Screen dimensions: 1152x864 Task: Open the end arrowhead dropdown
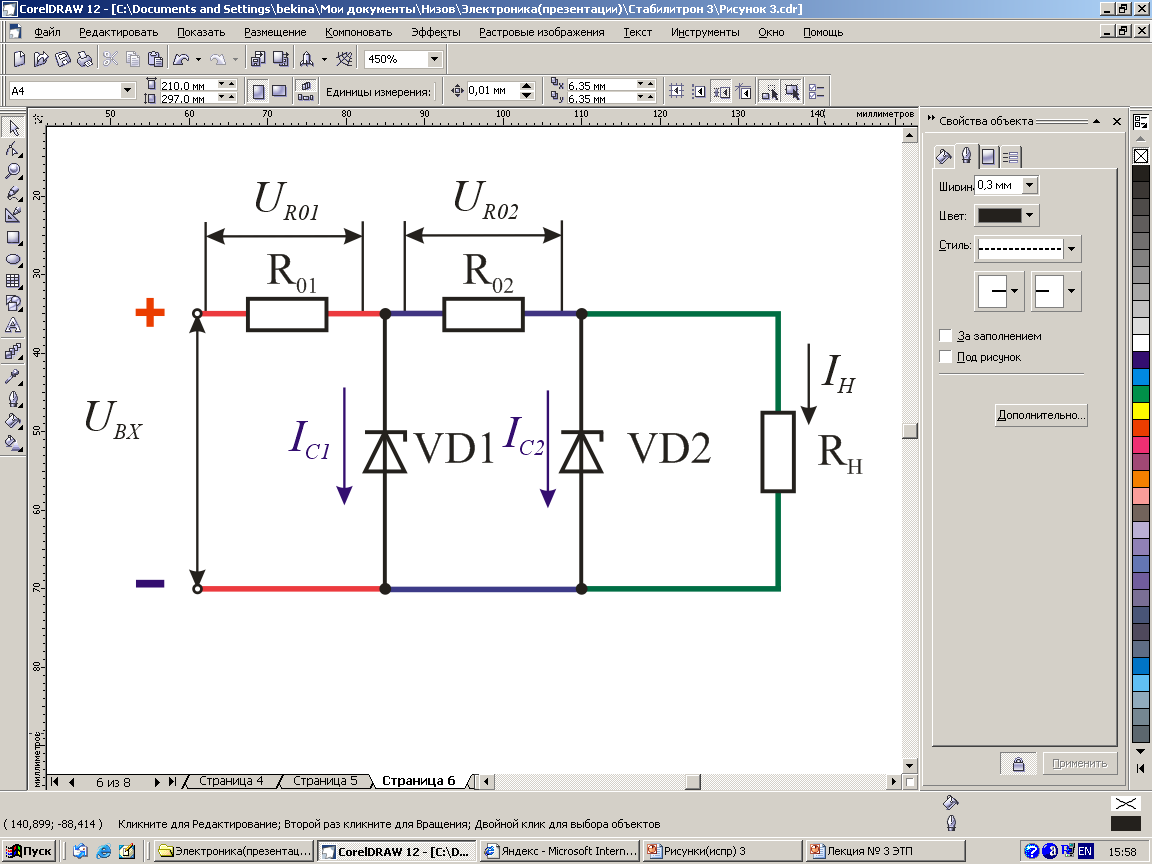tap(1072, 291)
